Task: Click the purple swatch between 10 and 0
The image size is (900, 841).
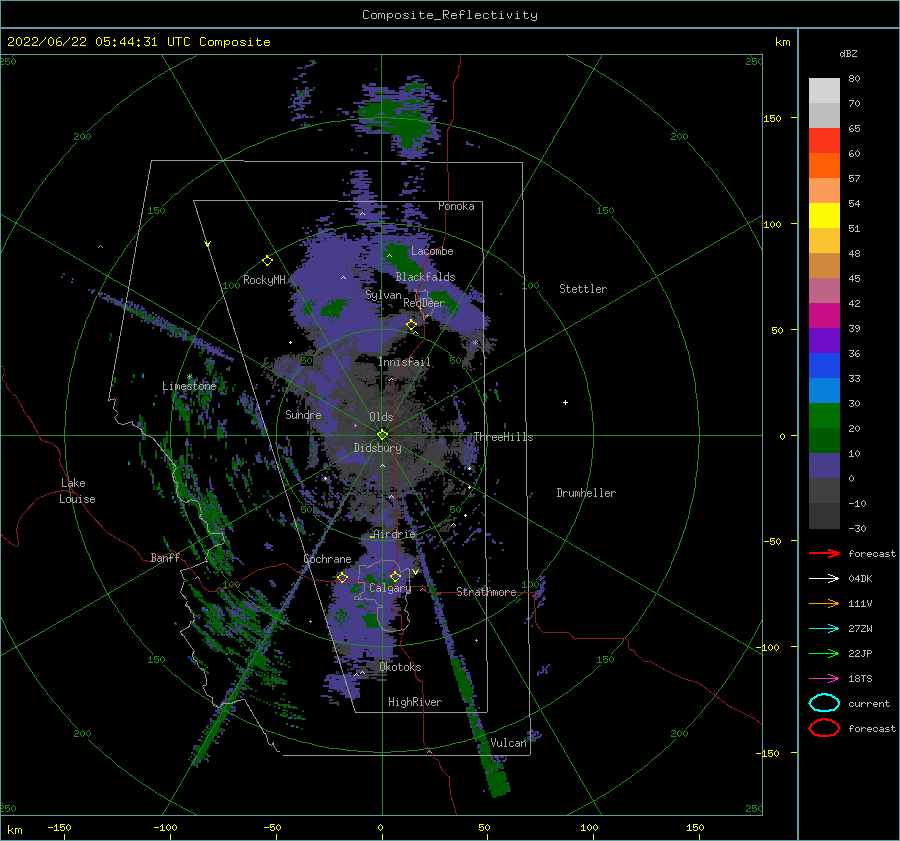Action: tap(824, 466)
